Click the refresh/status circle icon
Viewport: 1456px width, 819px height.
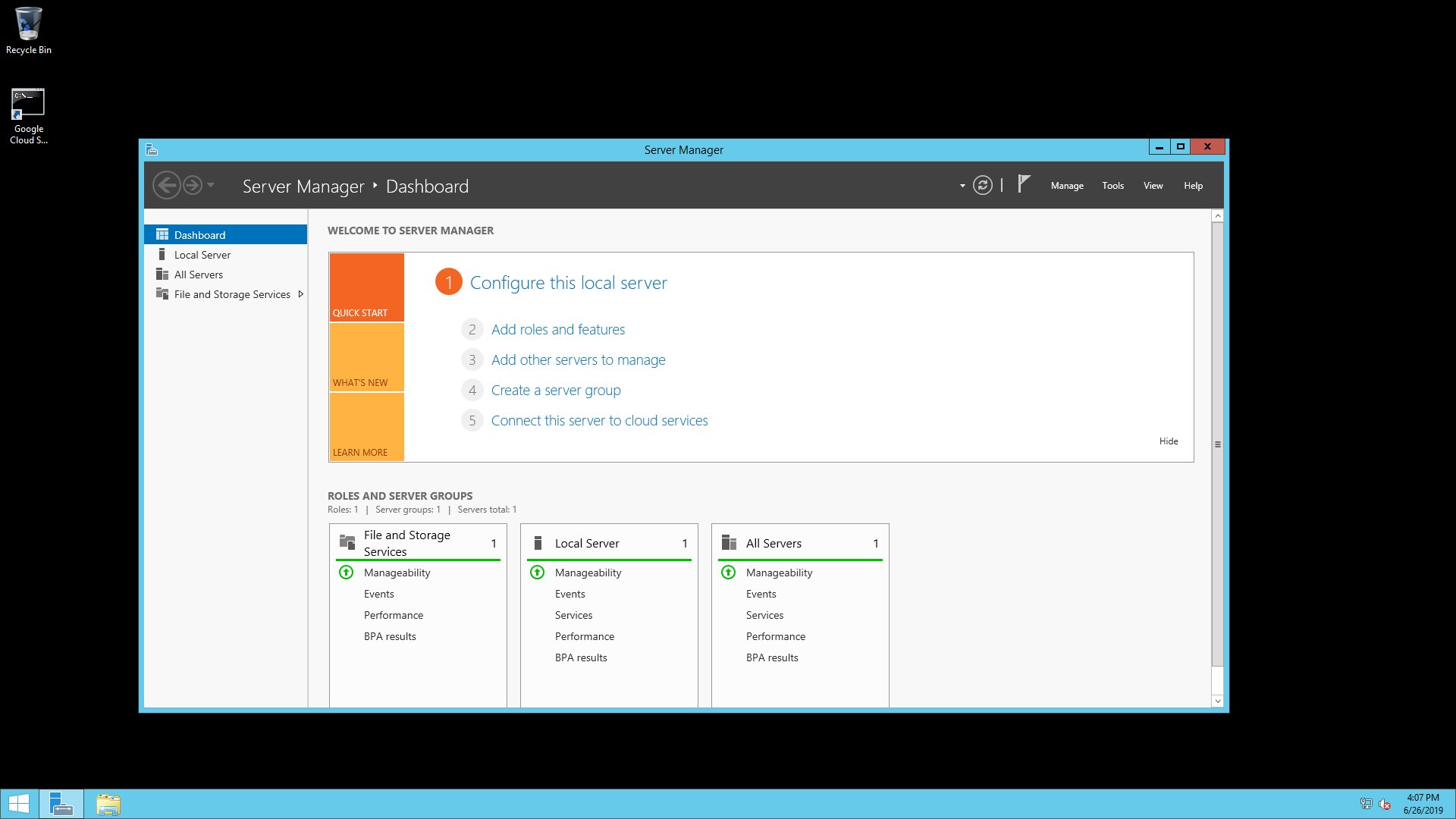click(x=983, y=186)
